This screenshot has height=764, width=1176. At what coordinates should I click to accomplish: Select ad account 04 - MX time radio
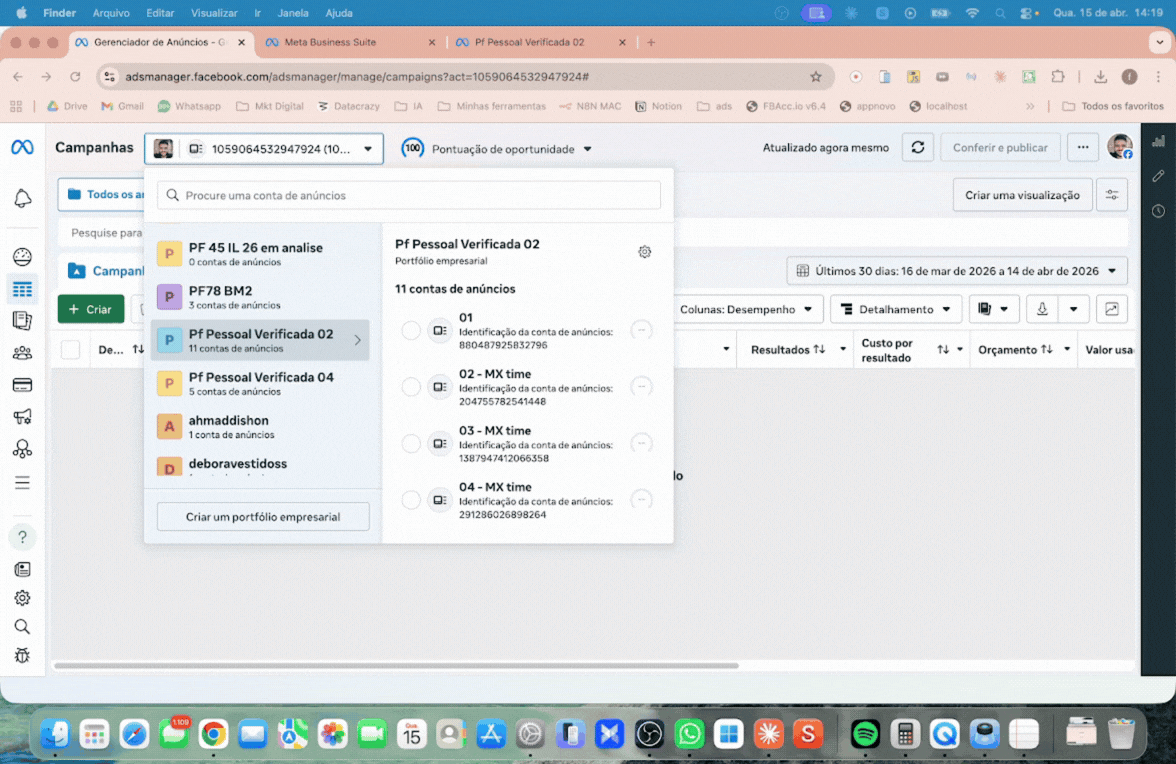pyautogui.click(x=410, y=500)
